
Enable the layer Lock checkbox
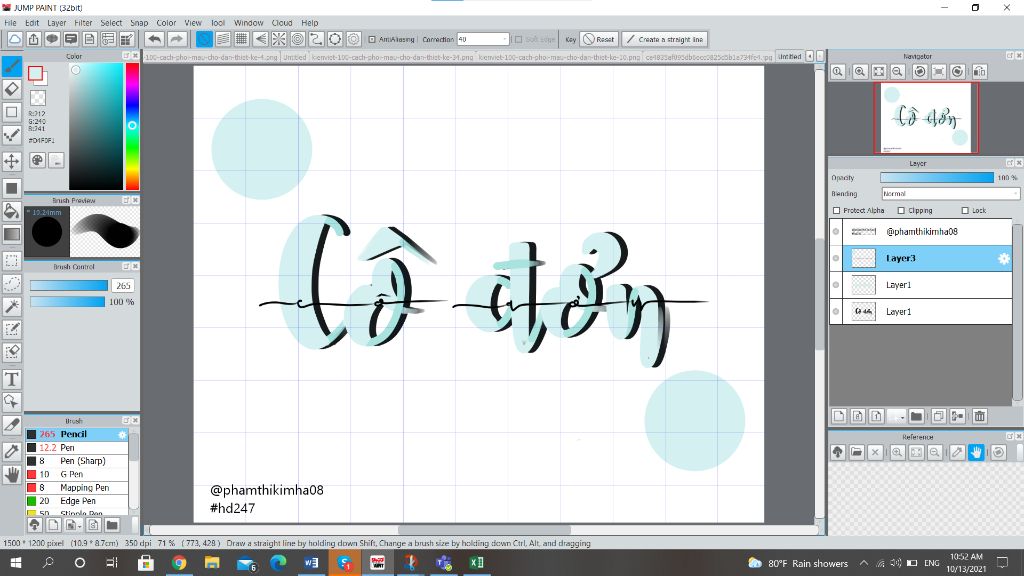pyautogui.click(x=965, y=210)
